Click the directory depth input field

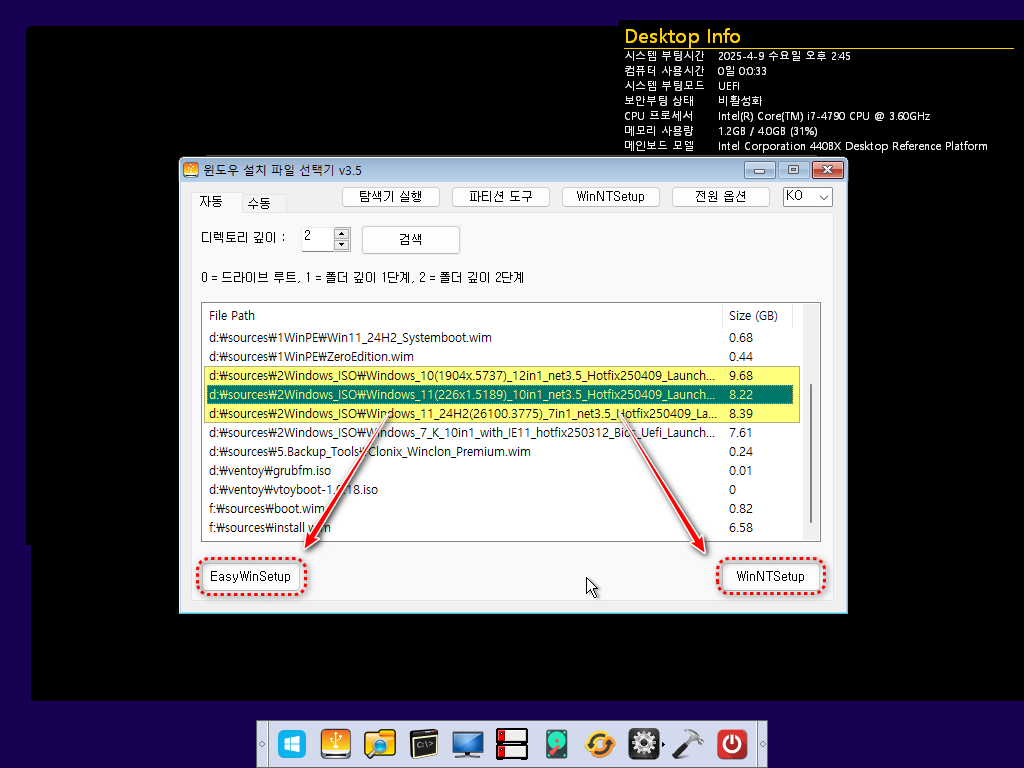[x=317, y=239]
